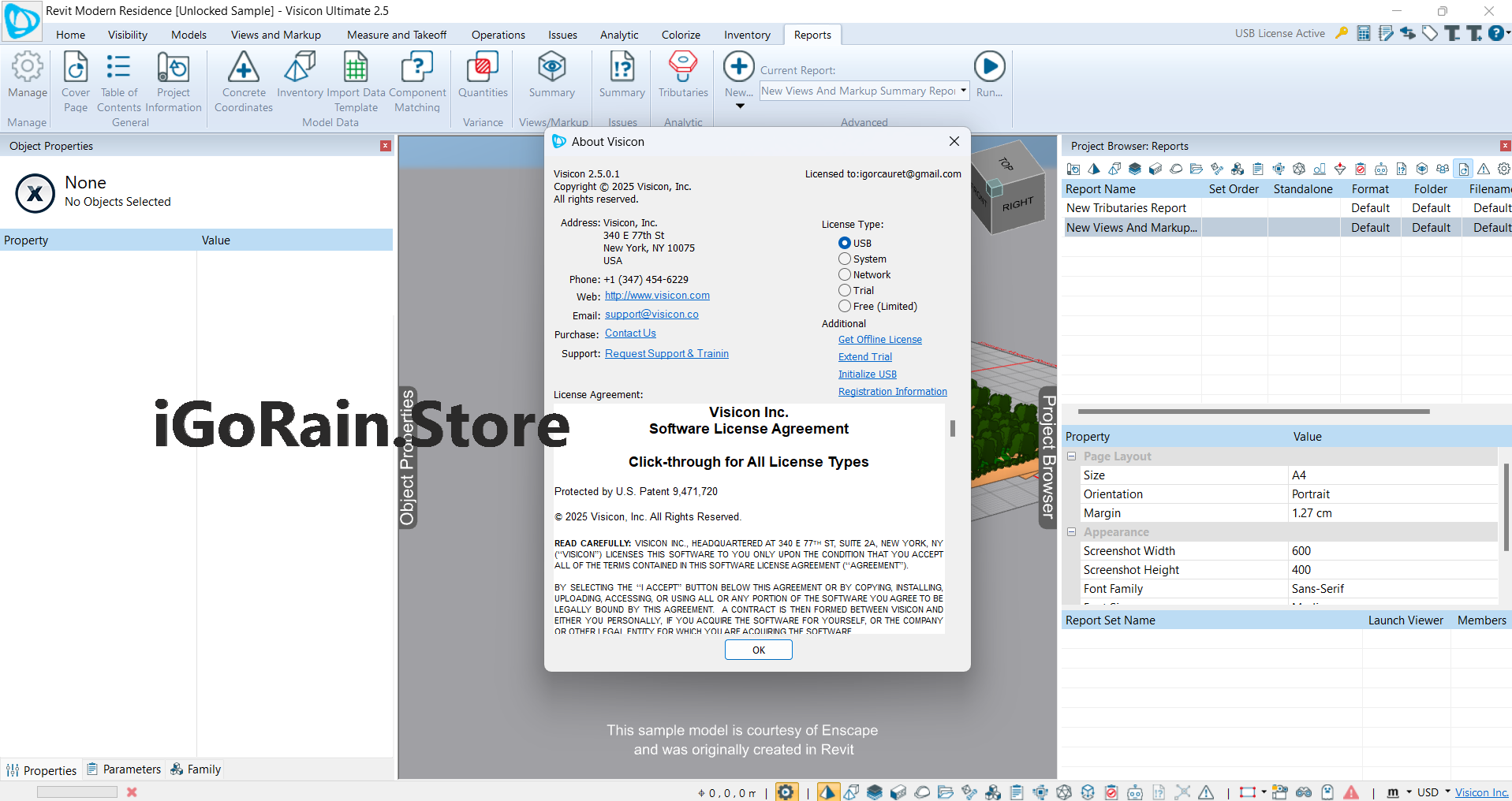The height and width of the screenshot is (801, 1512).
Task: Open the Current Report dropdown
Action: [963, 91]
